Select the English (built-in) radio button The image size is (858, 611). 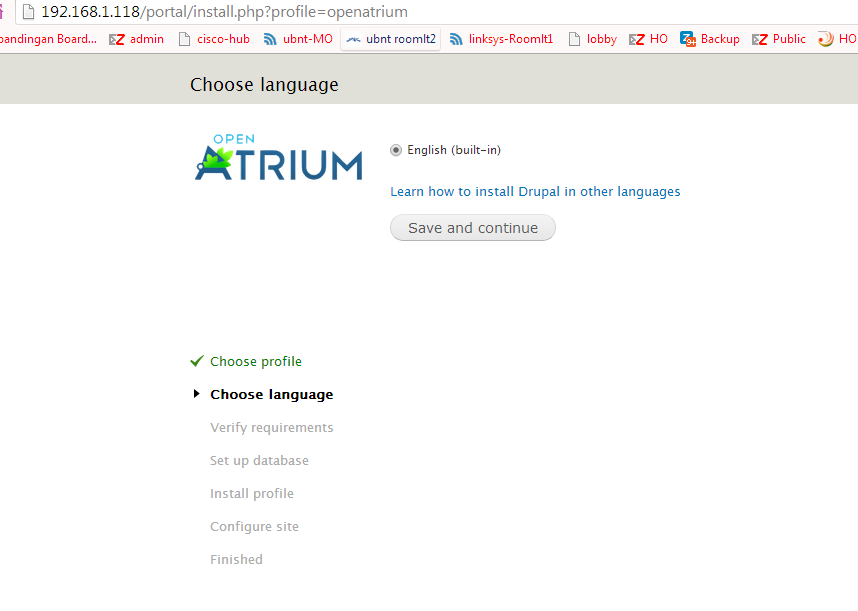(396, 150)
